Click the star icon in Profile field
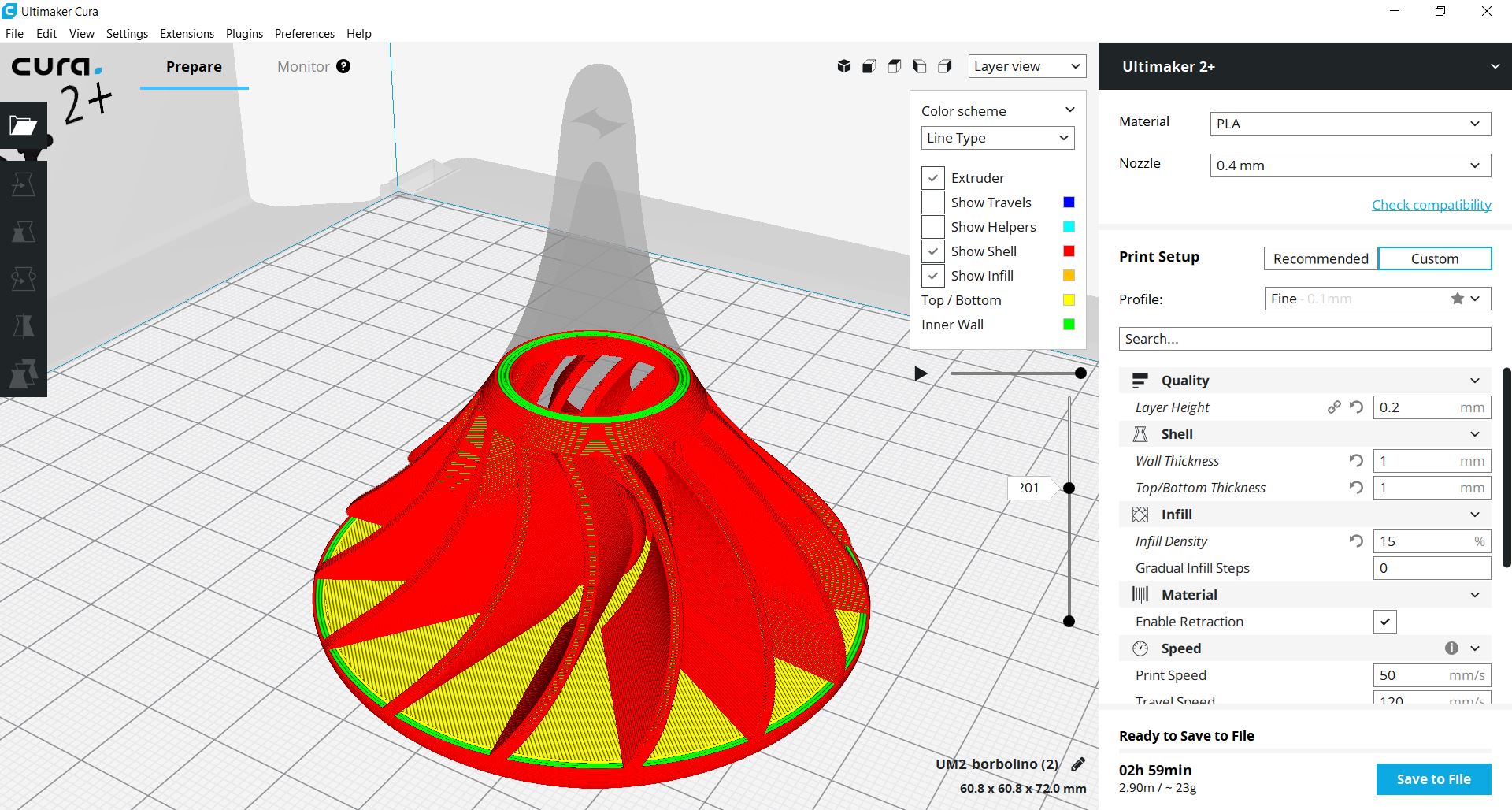 (1458, 299)
